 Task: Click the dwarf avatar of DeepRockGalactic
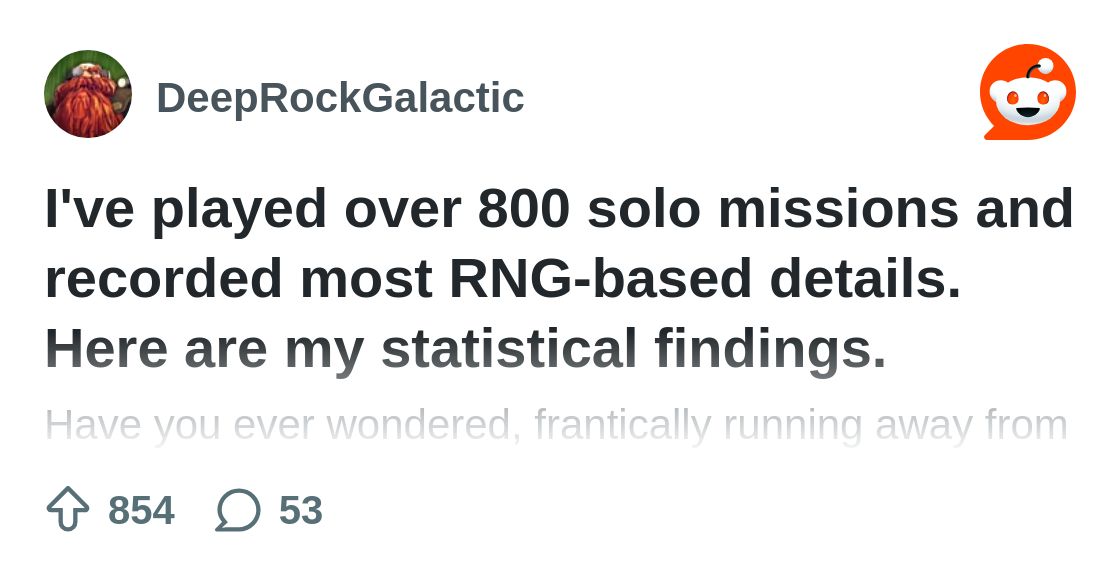(88, 94)
